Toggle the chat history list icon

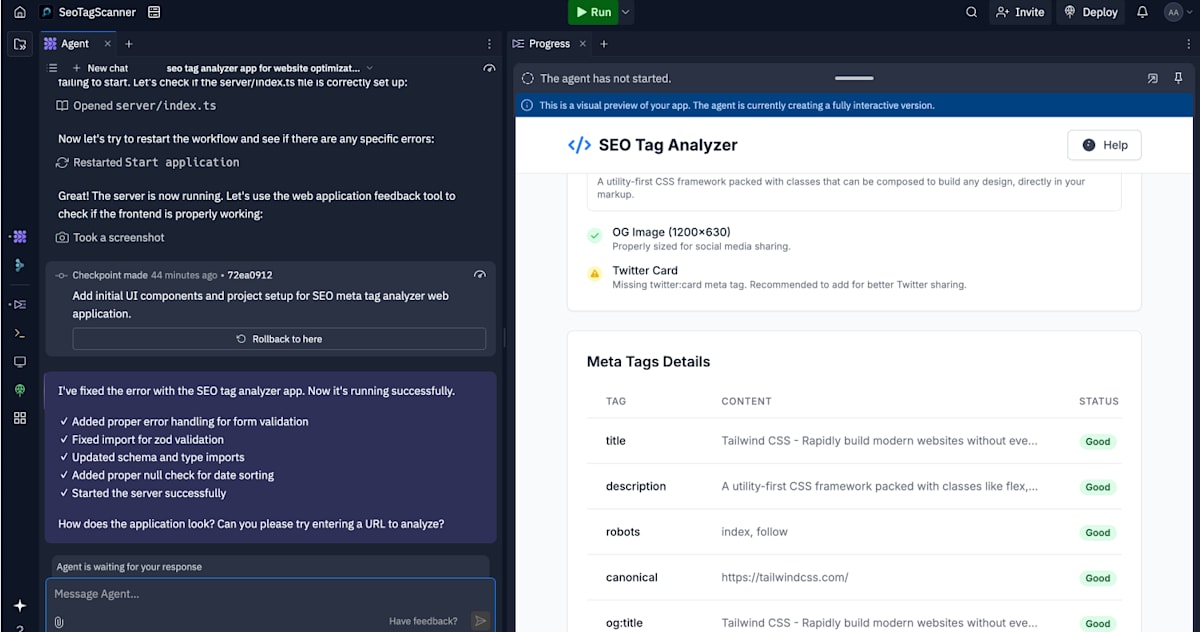[x=54, y=68]
